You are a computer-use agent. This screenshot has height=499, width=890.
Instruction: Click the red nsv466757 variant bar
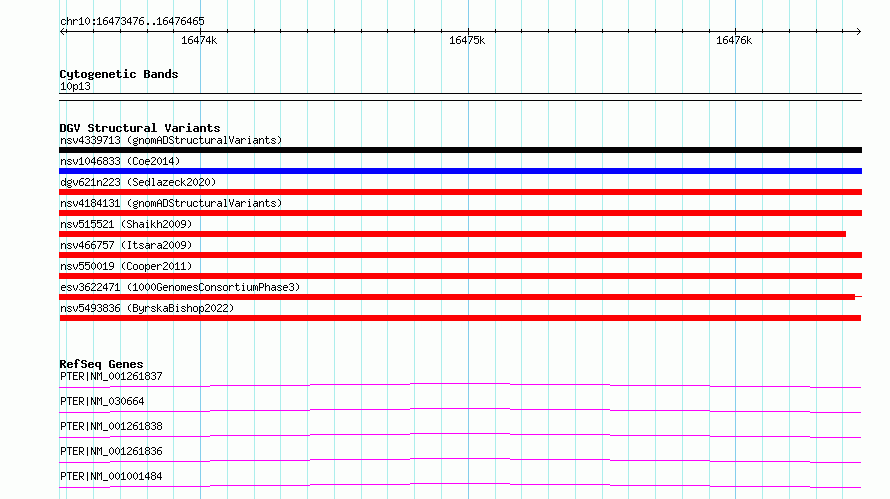460,255
